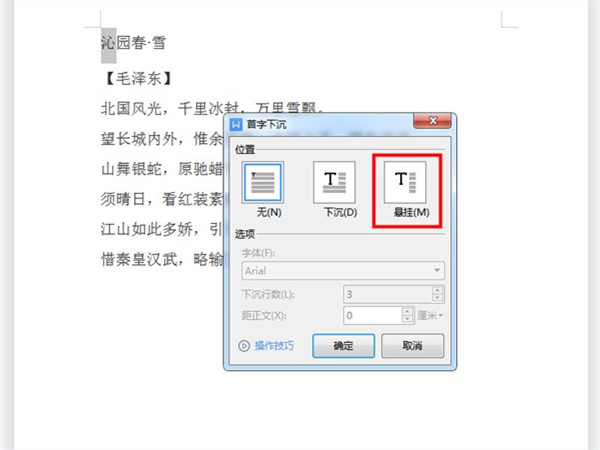Click the 北国风光 line of text
Image resolution: width=600 pixels, height=450 pixels.
coord(212,108)
